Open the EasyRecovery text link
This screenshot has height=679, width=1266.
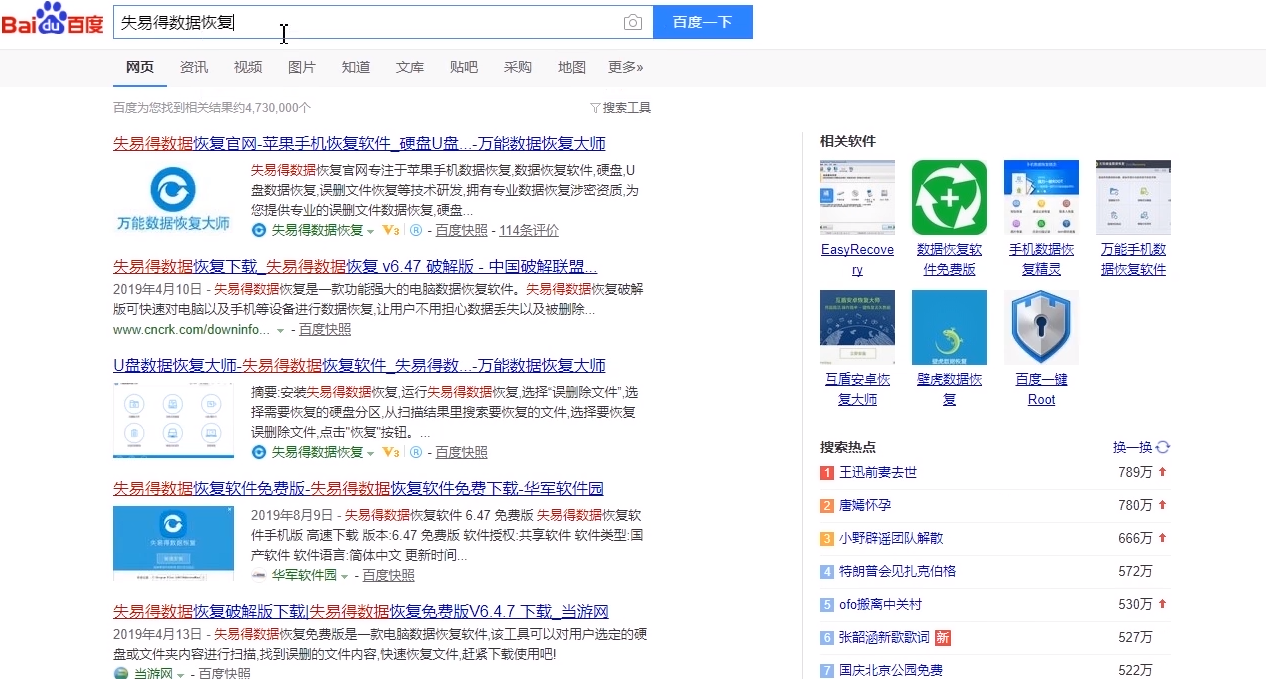(857, 259)
